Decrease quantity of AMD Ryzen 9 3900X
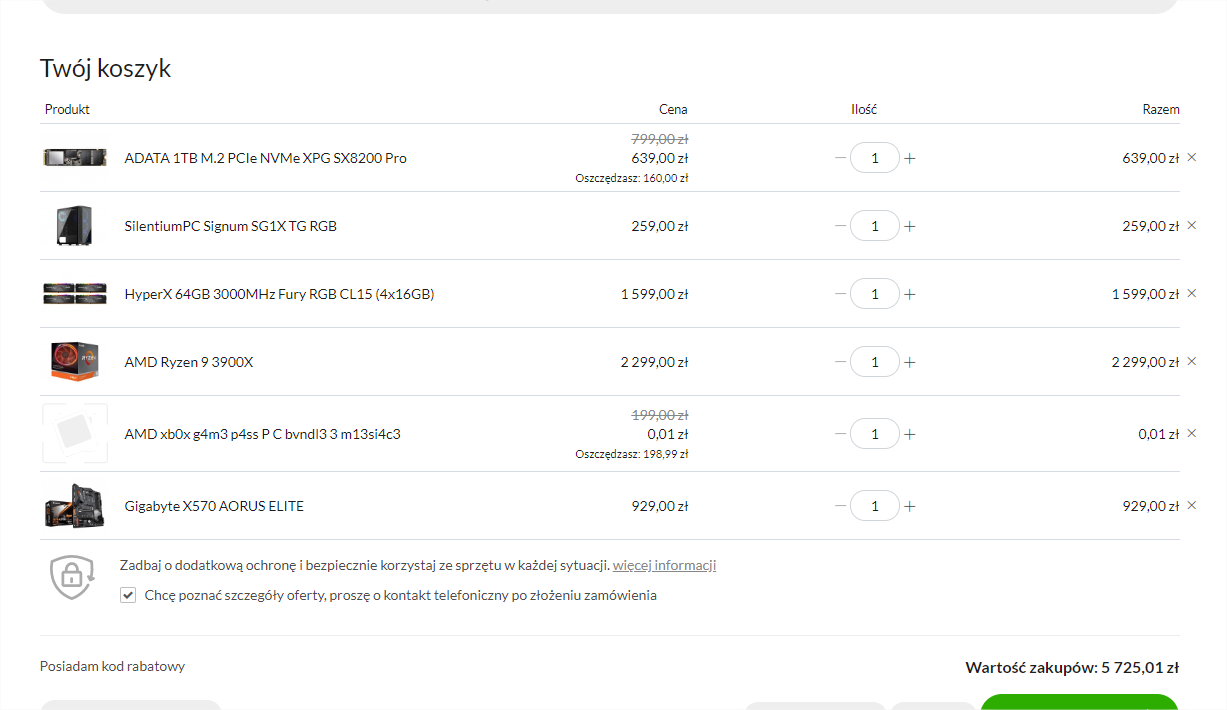Viewport: 1227px width, 710px height. (840, 362)
